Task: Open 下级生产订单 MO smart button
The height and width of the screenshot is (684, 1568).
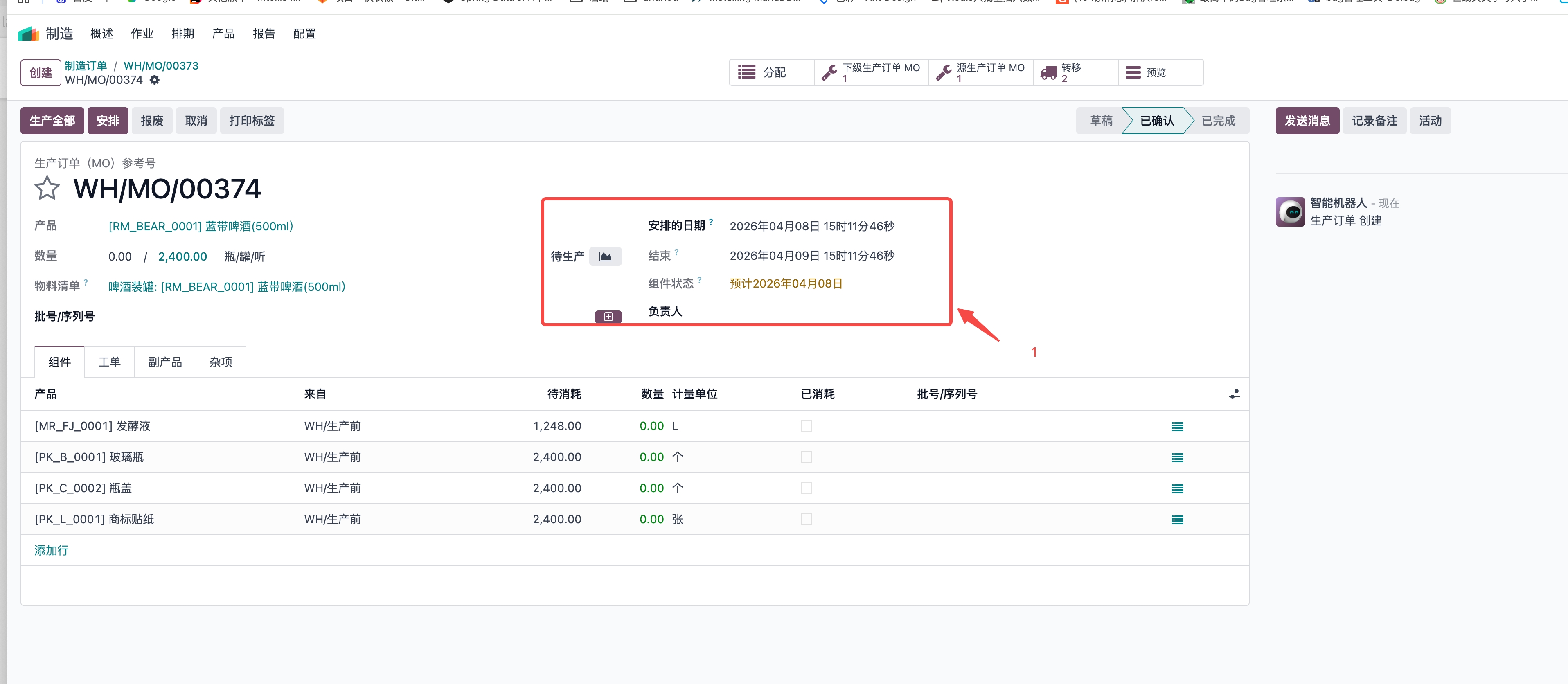Action: click(871, 72)
